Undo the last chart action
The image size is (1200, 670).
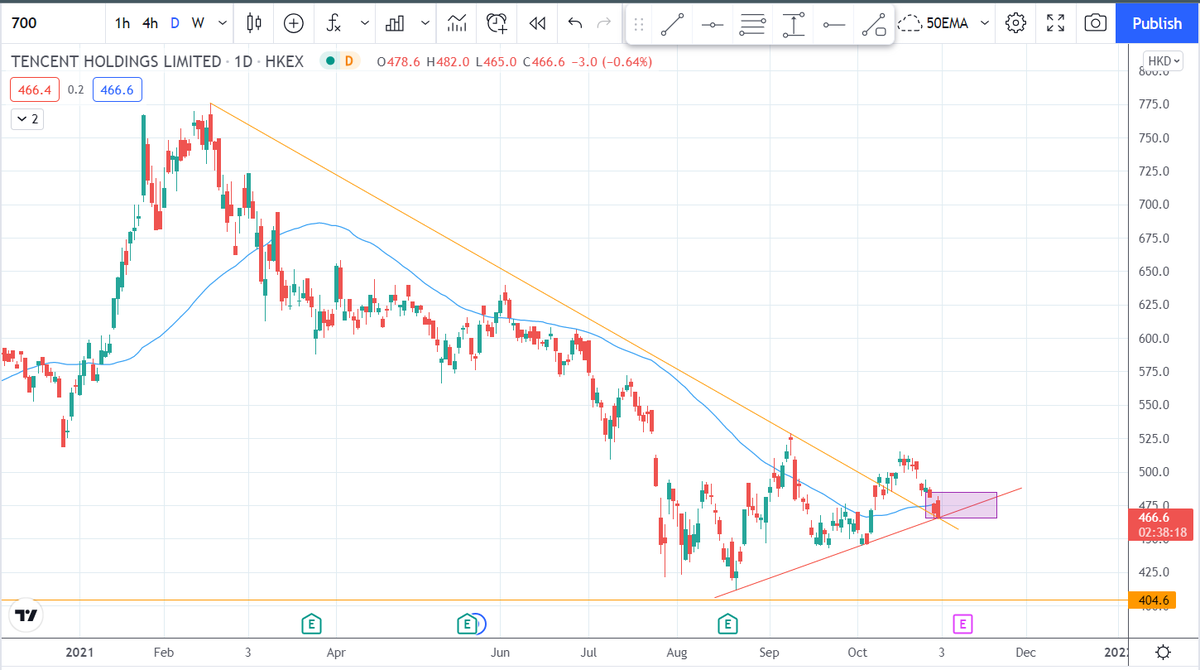573,22
